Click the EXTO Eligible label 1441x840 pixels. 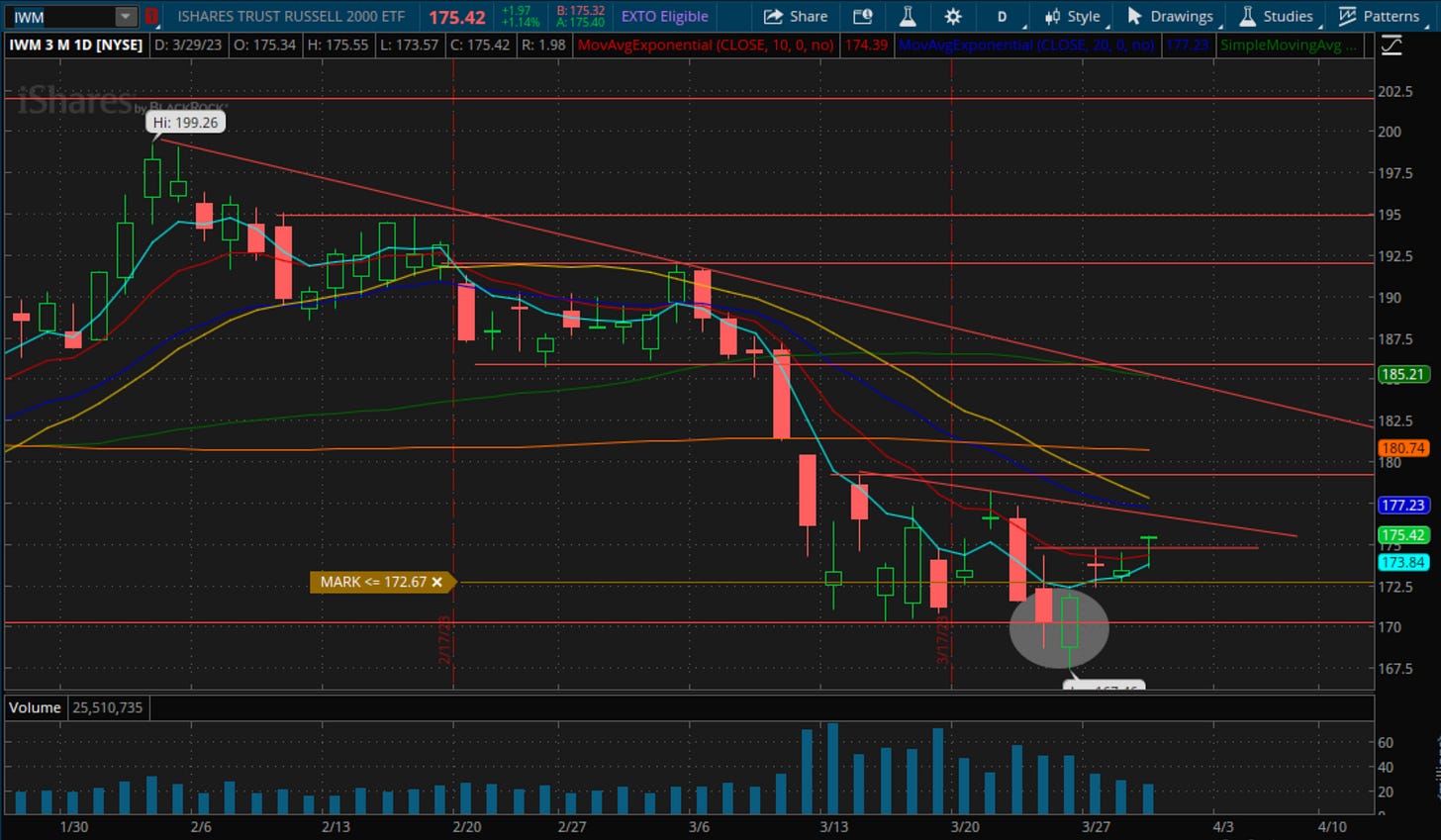point(664,17)
